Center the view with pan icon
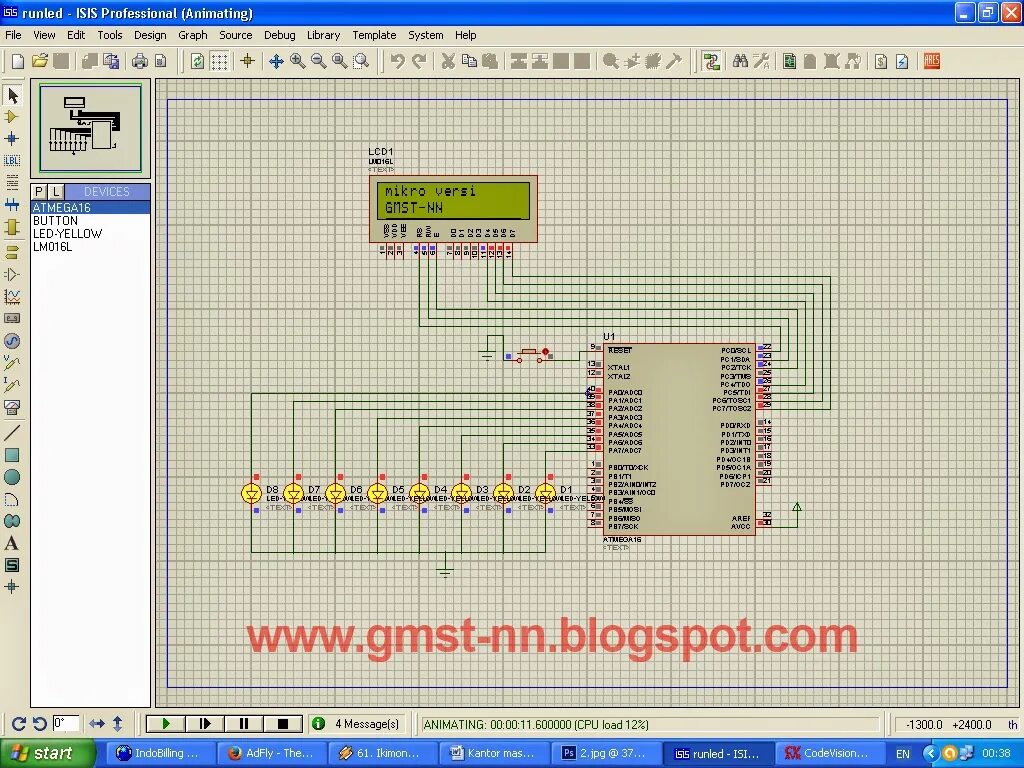 click(276, 61)
